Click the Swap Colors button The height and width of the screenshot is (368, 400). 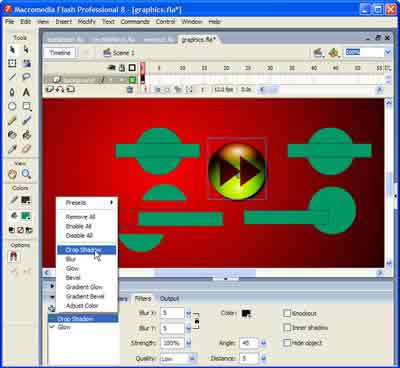pyautogui.click(x=29, y=230)
